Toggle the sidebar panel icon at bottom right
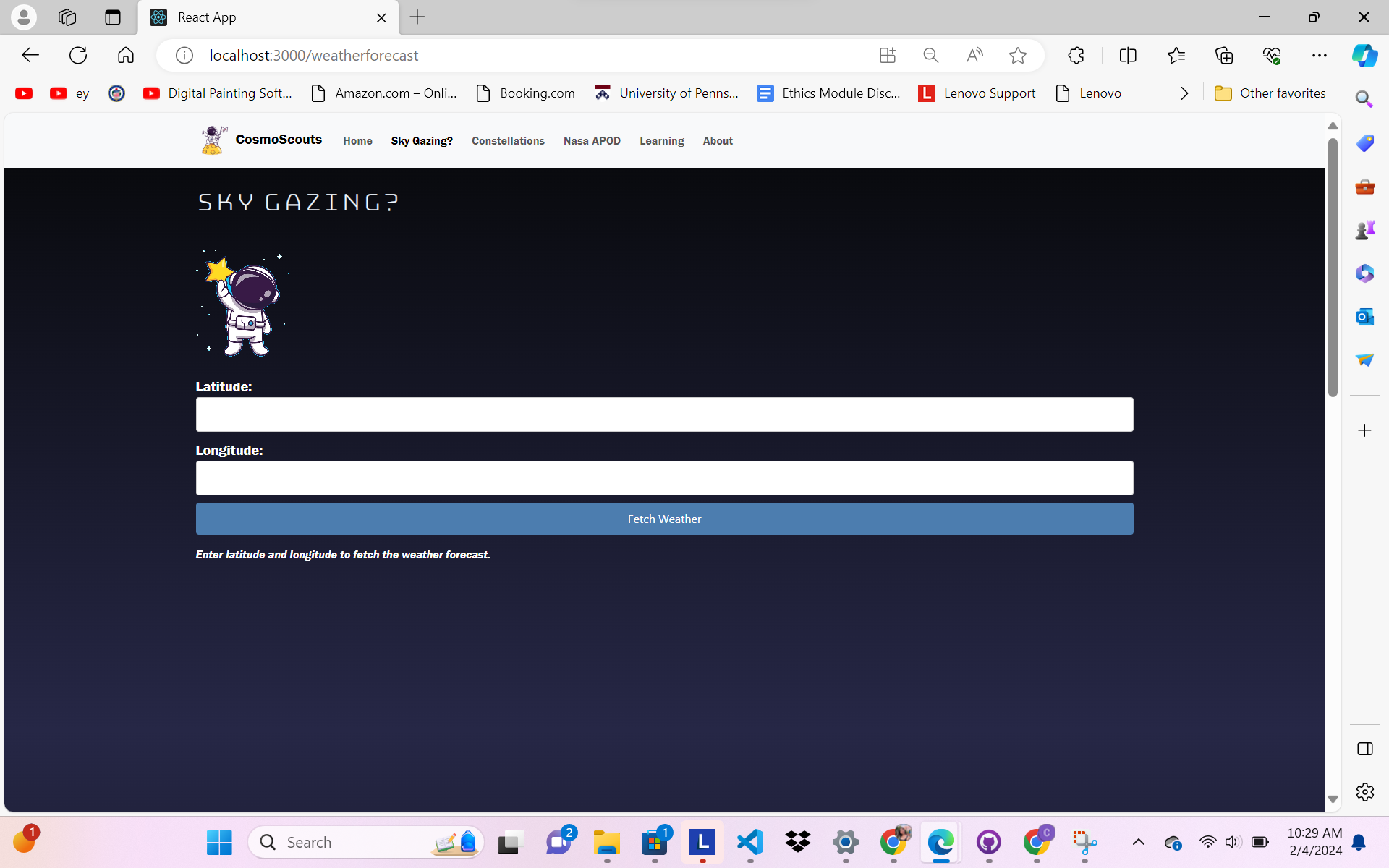1389x868 pixels. [x=1364, y=749]
